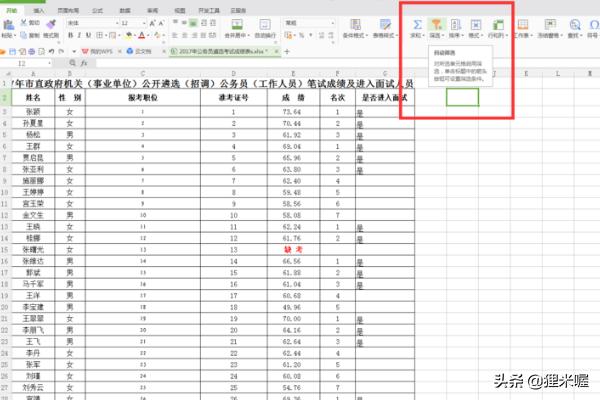Viewport: 600px width, 400px height.
Task: Click the red 缺考 cell
Action: 293,250
